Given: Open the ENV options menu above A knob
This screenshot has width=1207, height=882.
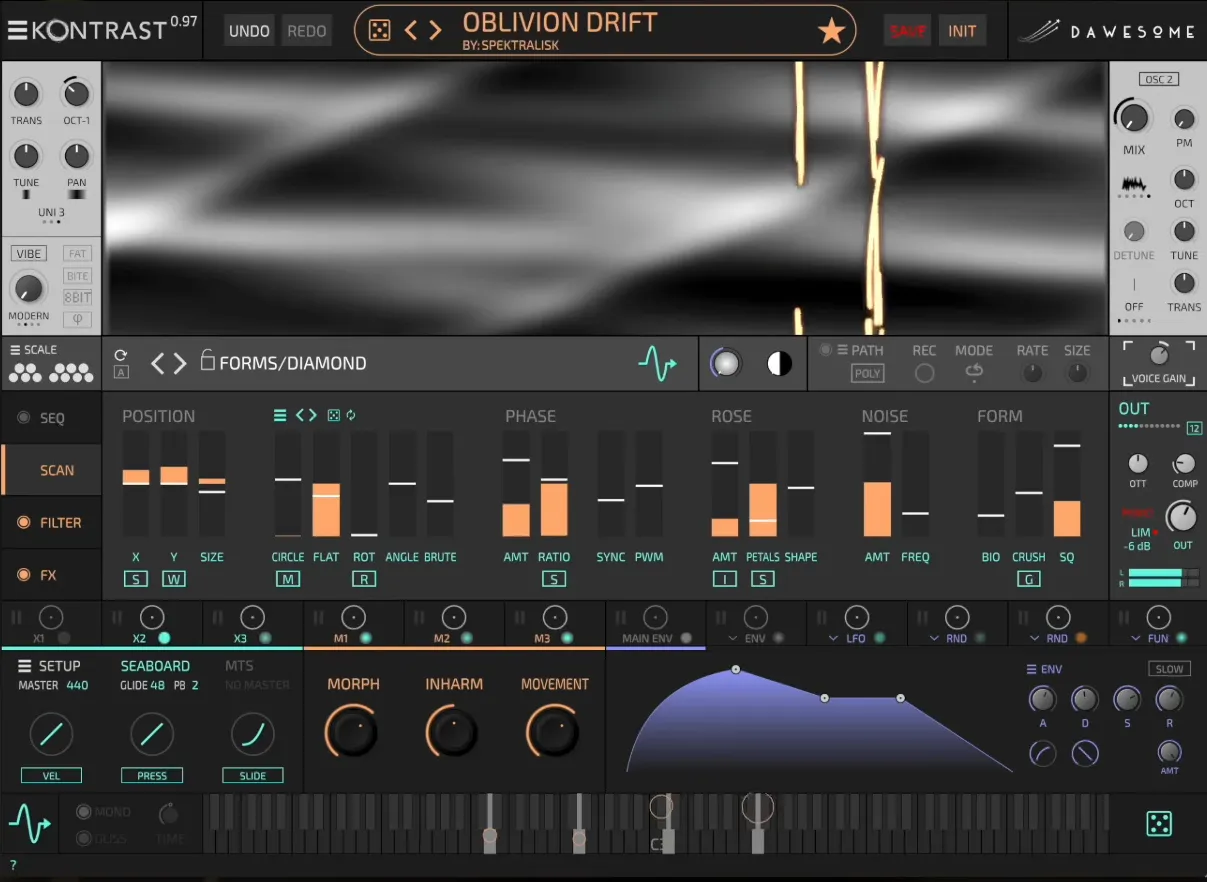Looking at the screenshot, I should pyautogui.click(x=1044, y=669).
